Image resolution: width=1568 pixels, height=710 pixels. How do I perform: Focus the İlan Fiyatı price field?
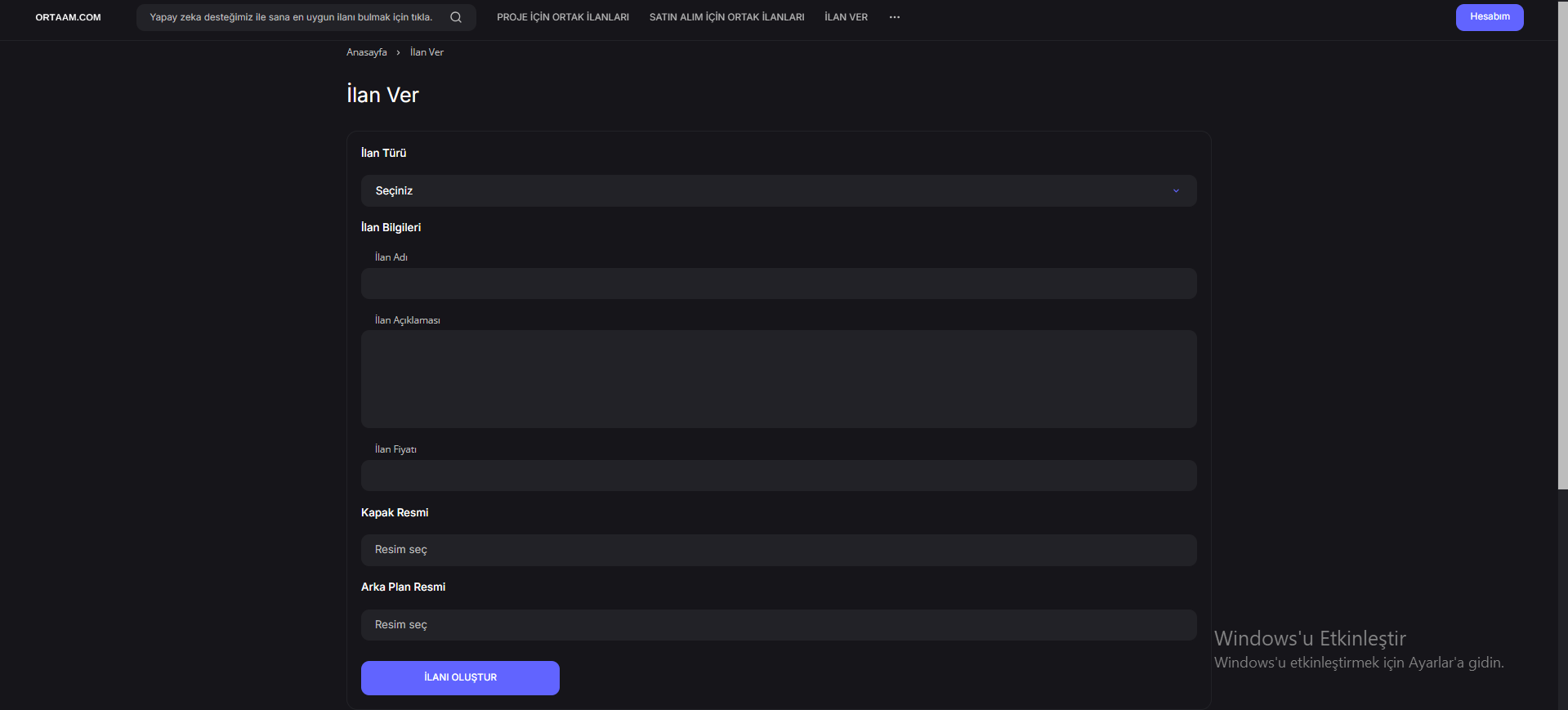pos(778,476)
